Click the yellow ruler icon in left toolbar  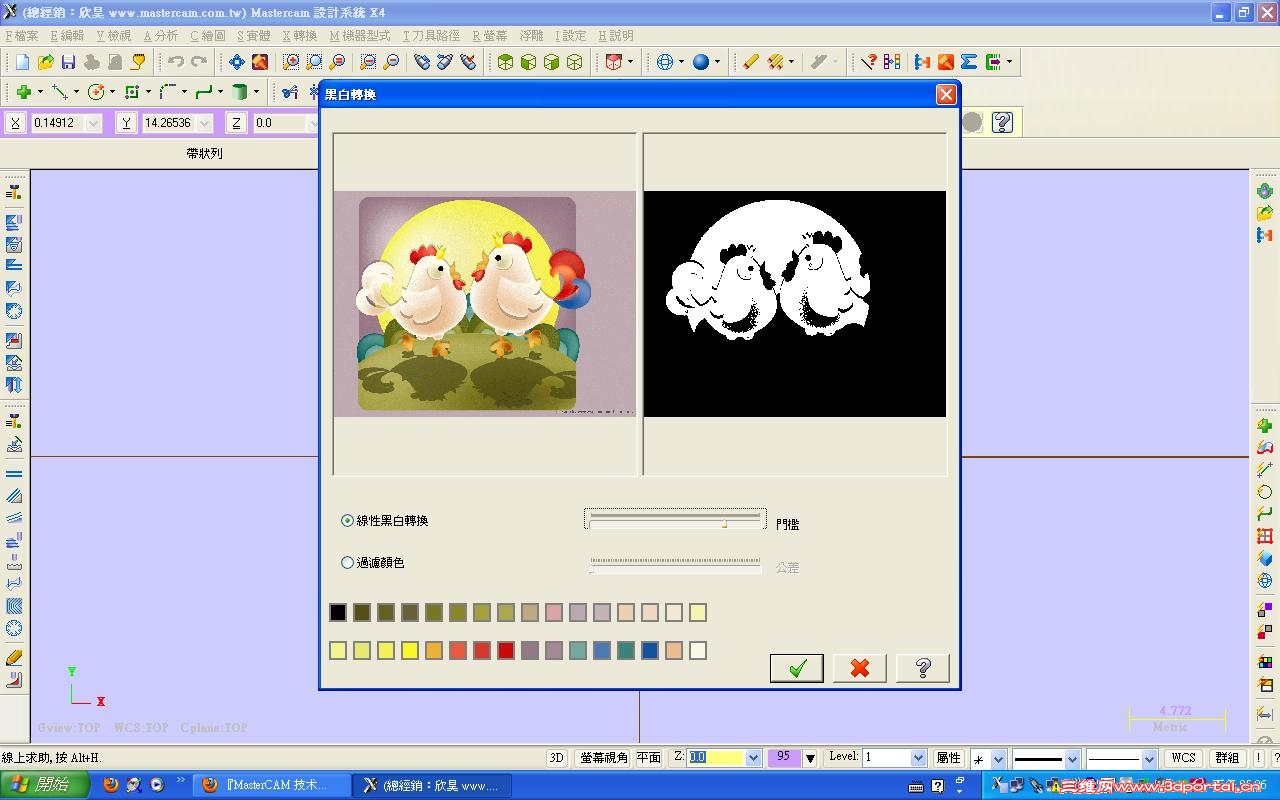(14, 658)
